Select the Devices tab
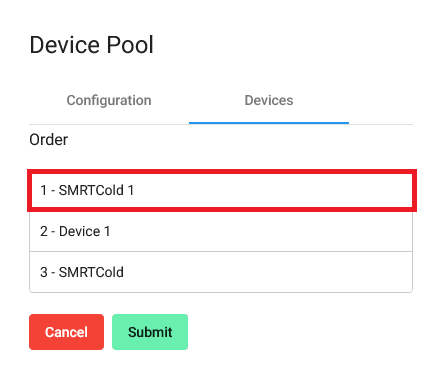440x369 pixels. [x=269, y=100]
